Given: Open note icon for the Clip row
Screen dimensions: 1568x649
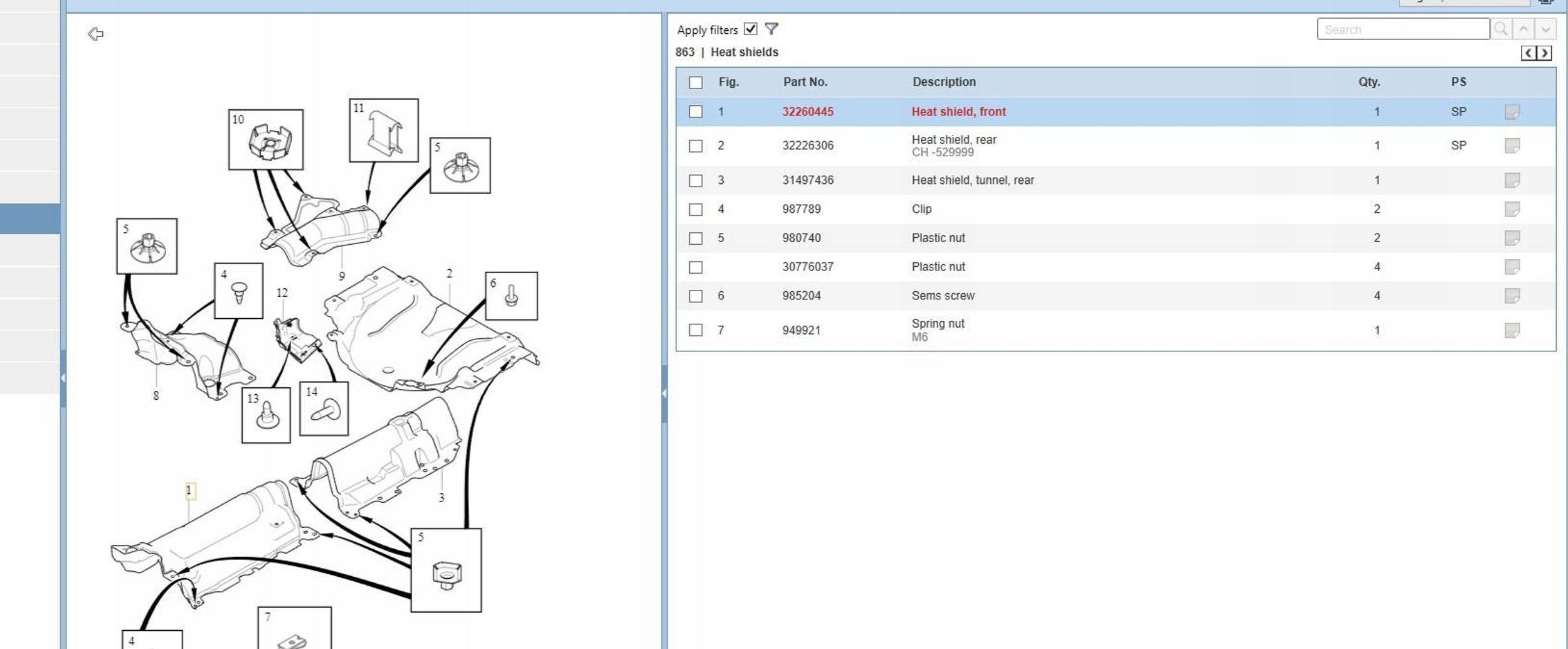Looking at the screenshot, I should (x=1512, y=209).
